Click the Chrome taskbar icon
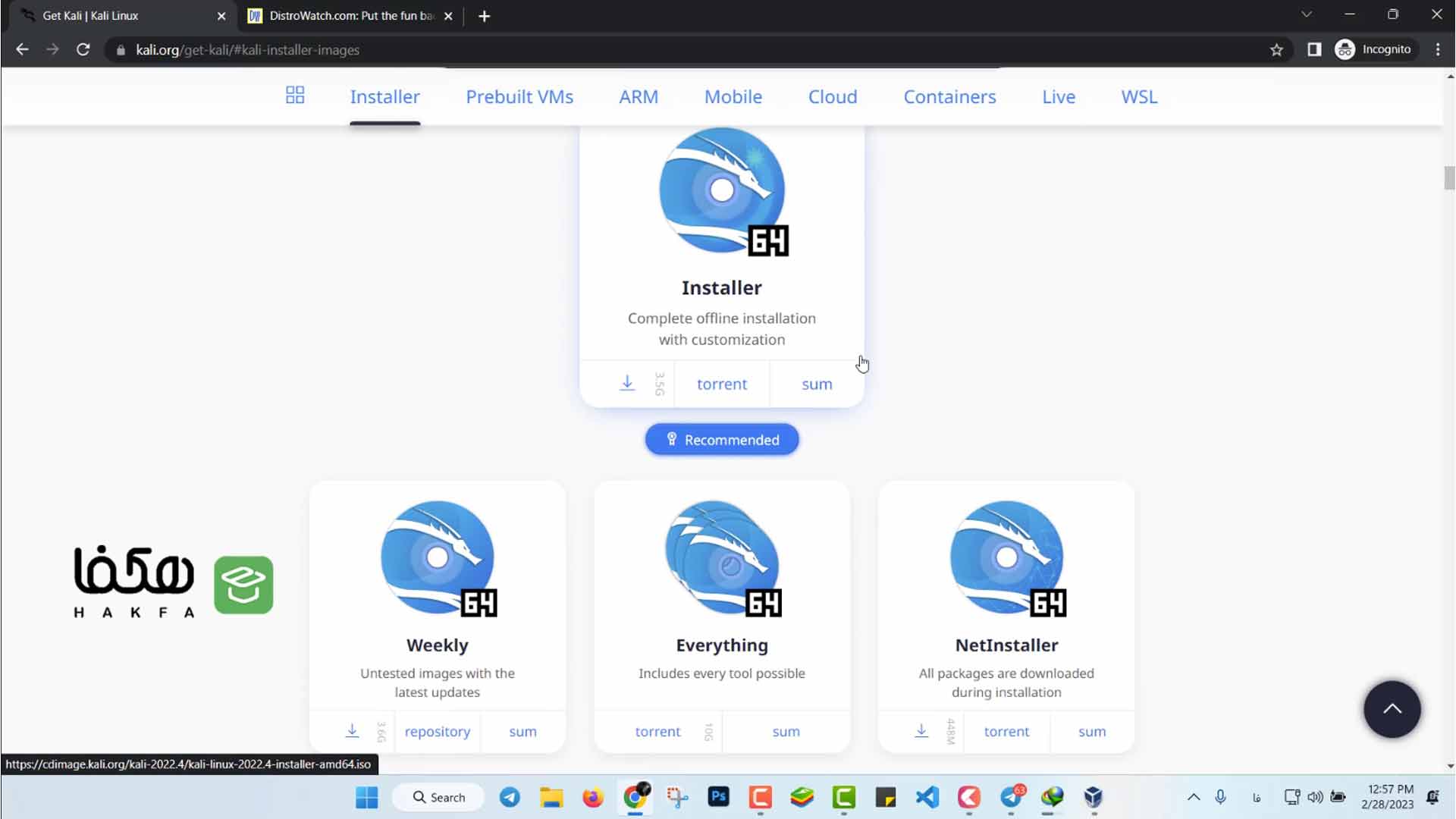 635,797
